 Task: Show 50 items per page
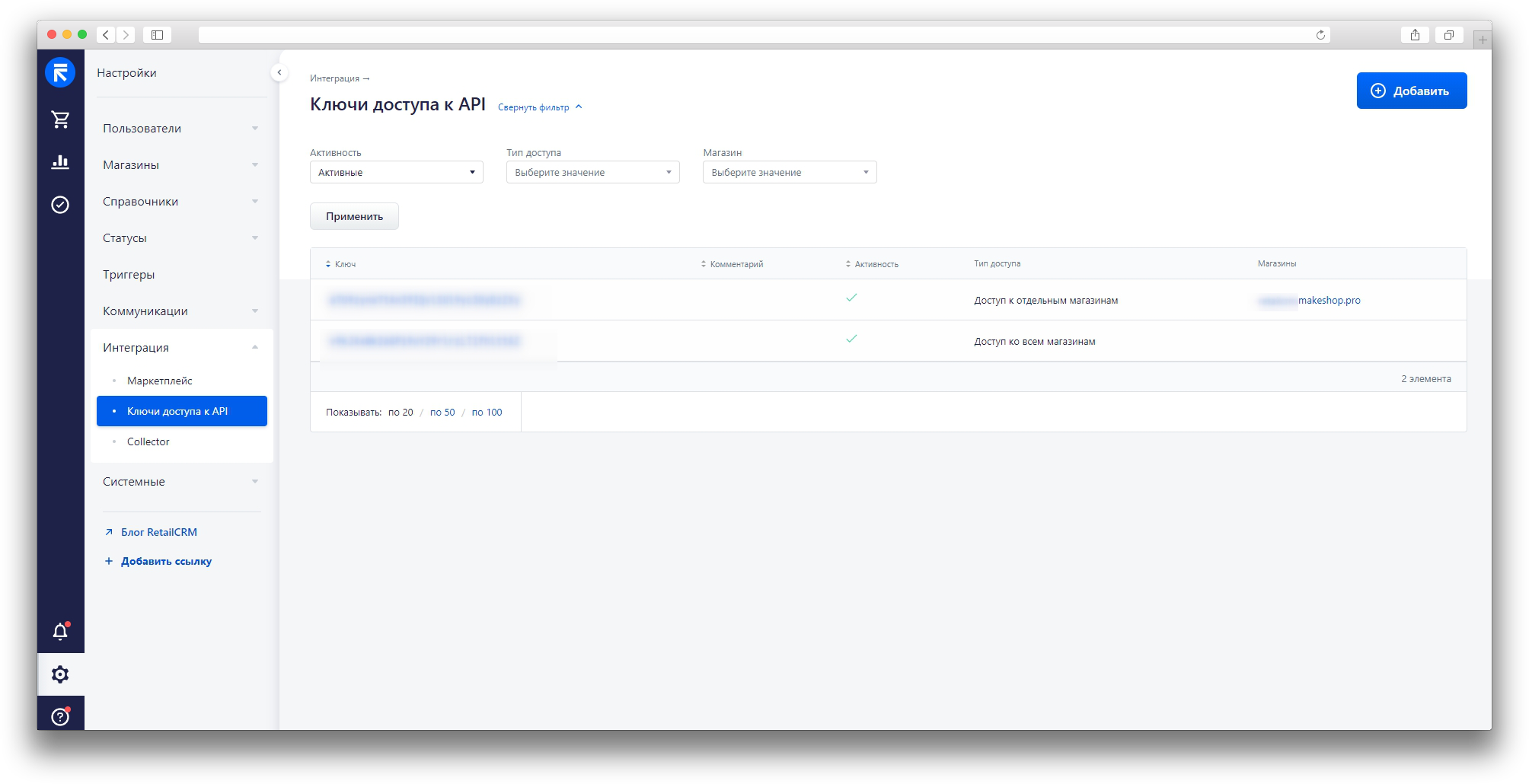coord(442,413)
